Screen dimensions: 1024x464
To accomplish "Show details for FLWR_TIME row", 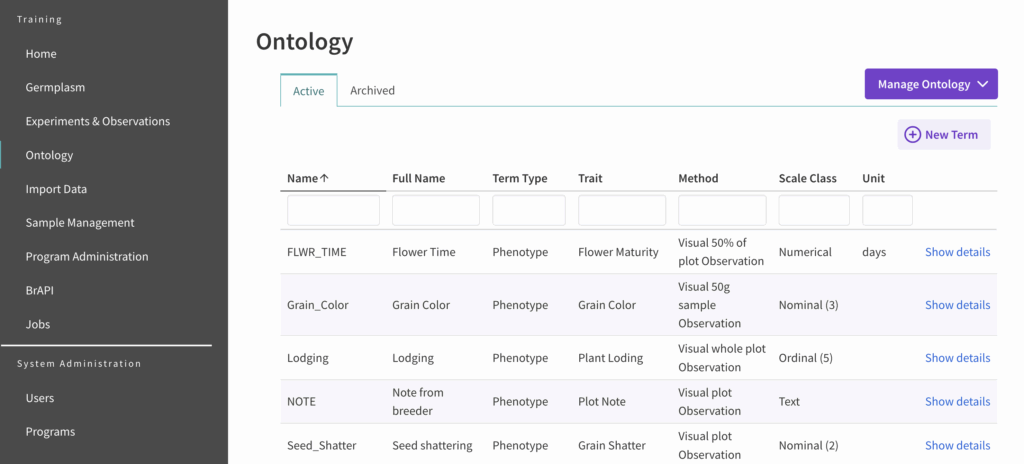I will point(957,252).
